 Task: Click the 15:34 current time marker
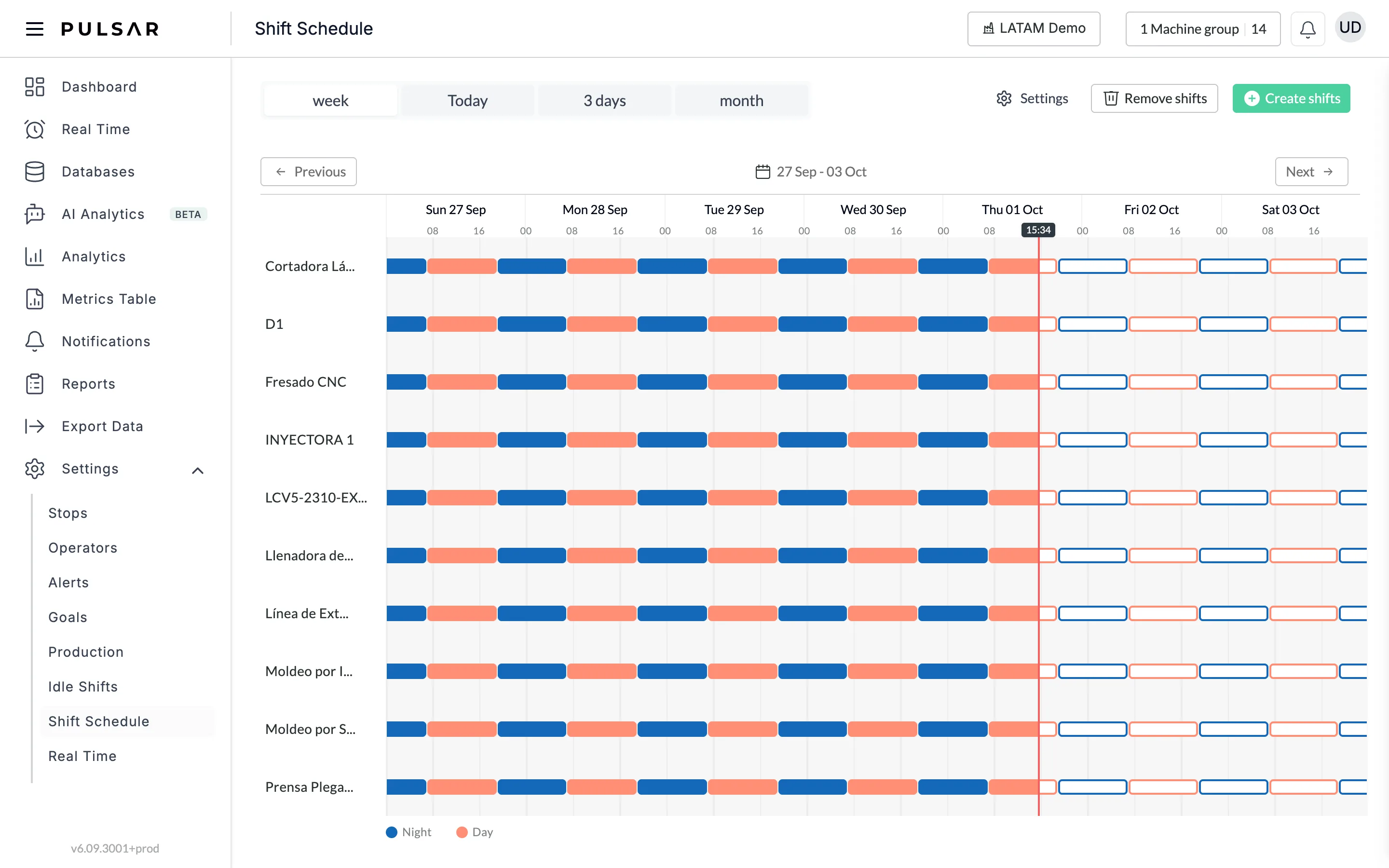point(1038,230)
